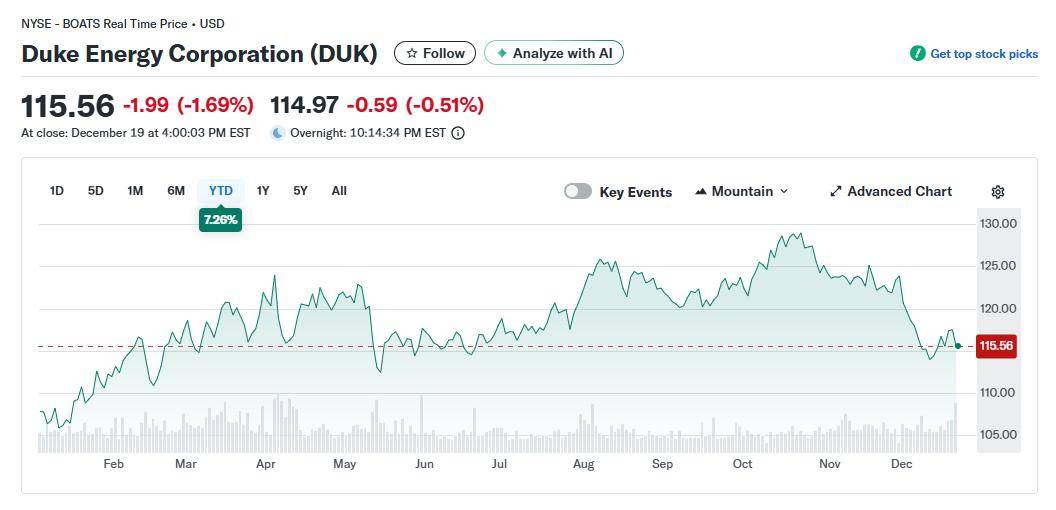Click the star icon in Follow
The width and height of the screenshot is (1056, 510).
412,53
